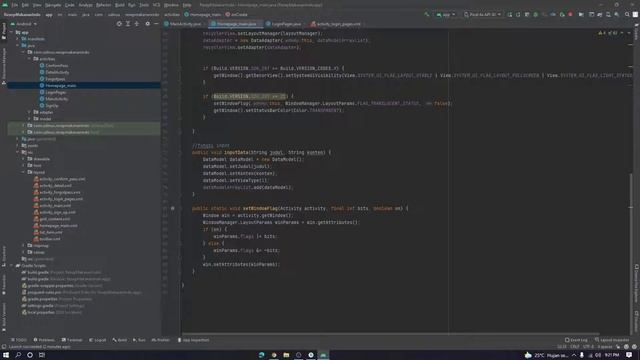Open the Build tool window button
The height and width of the screenshot is (360, 640).
120,340
